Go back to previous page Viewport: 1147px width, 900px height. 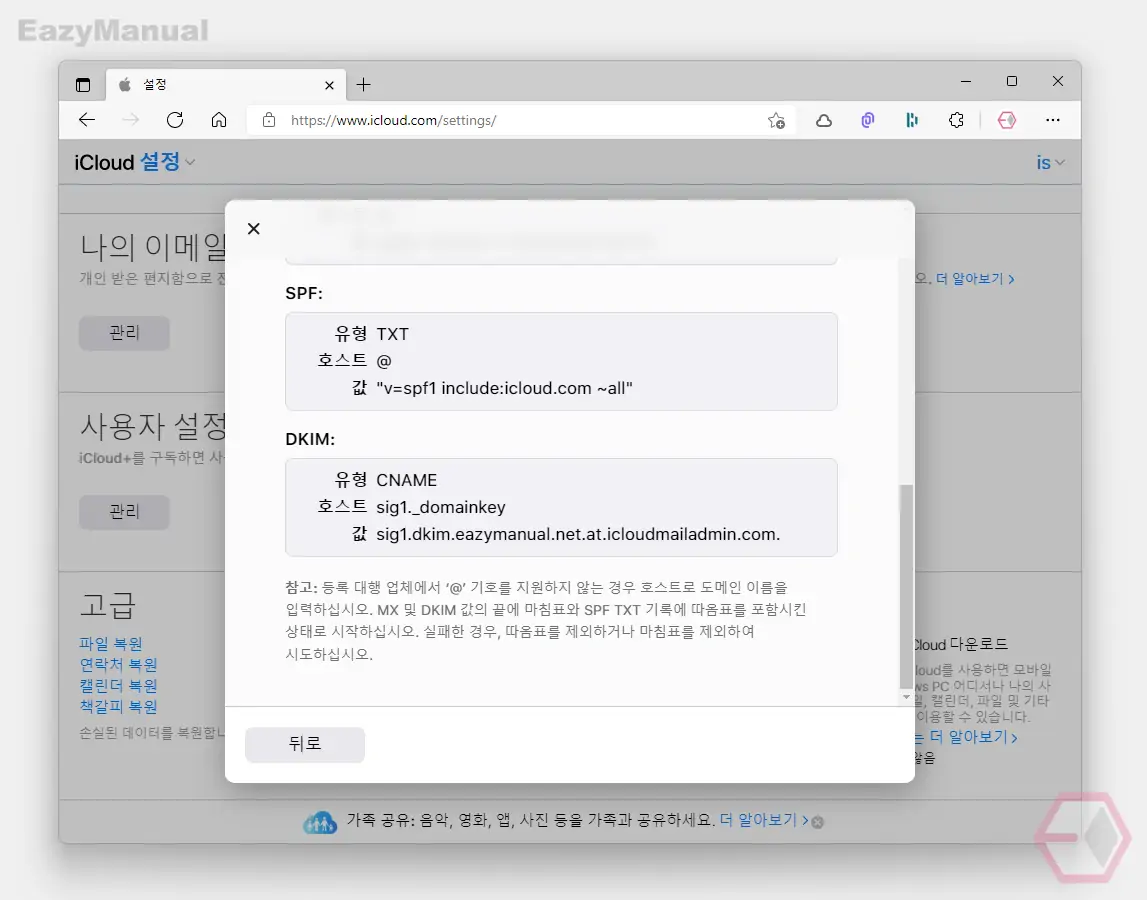[87, 120]
